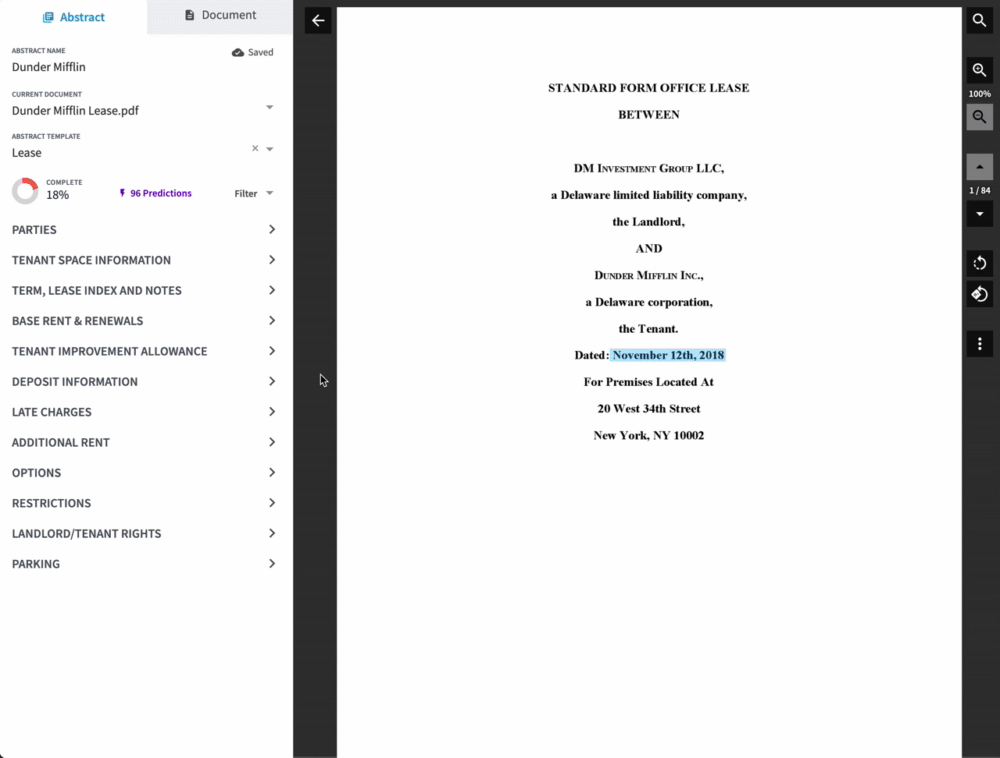
Task: Click the 20 West 34th Street address
Action: [x=649, y=409]
